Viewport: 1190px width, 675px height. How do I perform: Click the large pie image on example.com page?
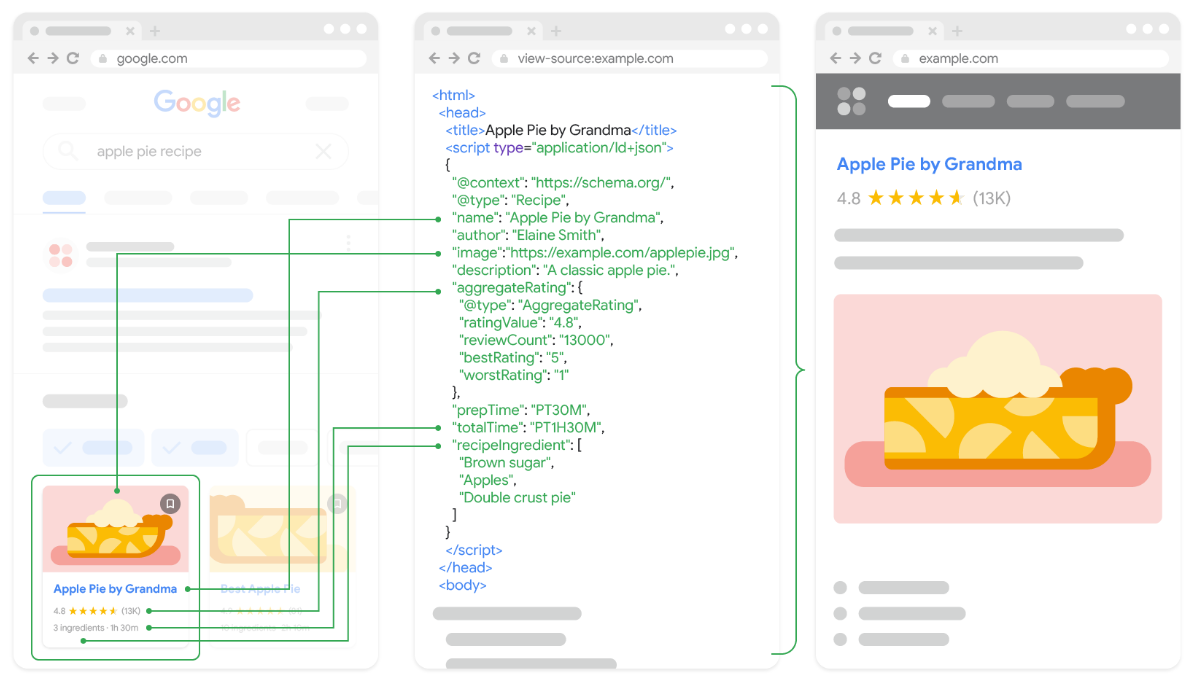997,408
